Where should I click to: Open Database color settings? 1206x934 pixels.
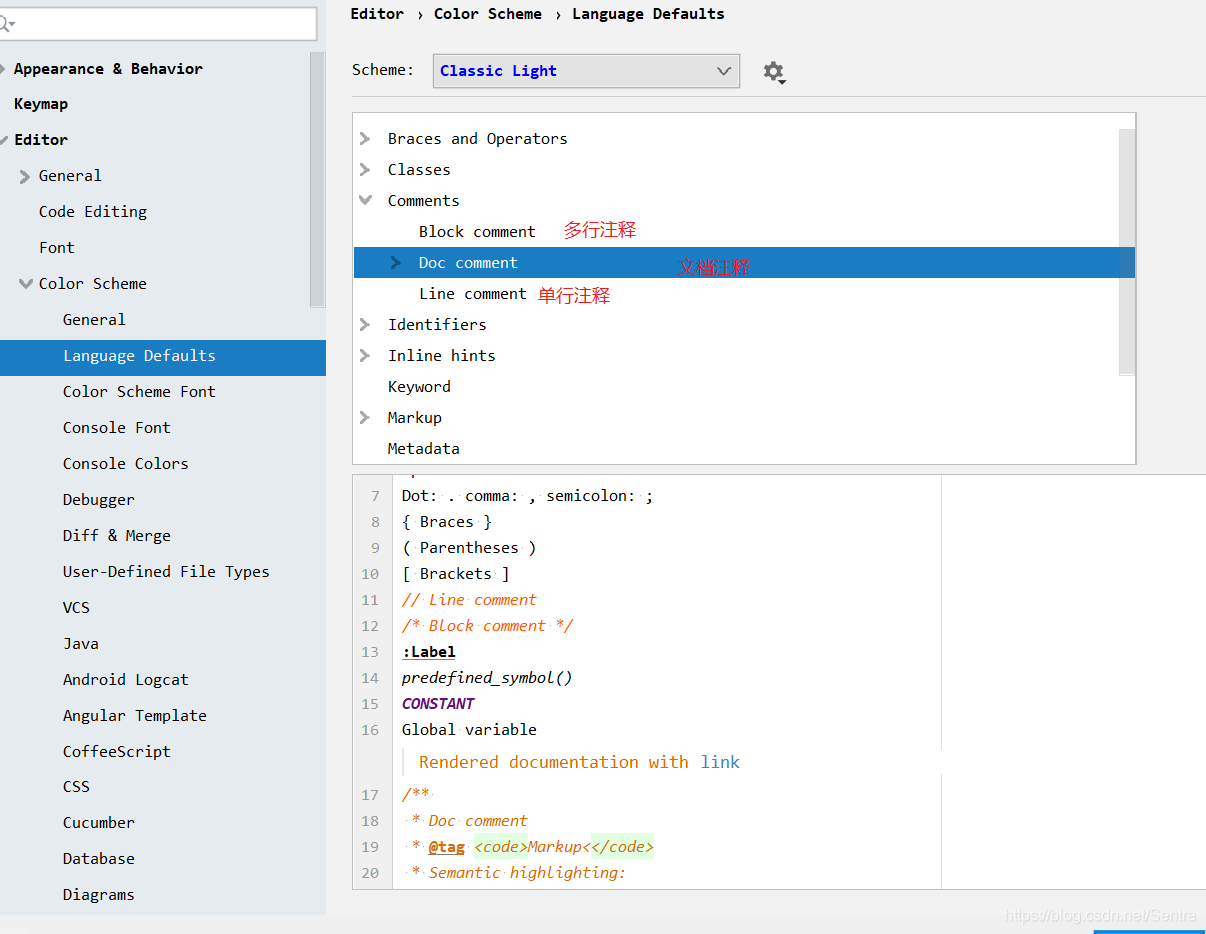(99, 859)
